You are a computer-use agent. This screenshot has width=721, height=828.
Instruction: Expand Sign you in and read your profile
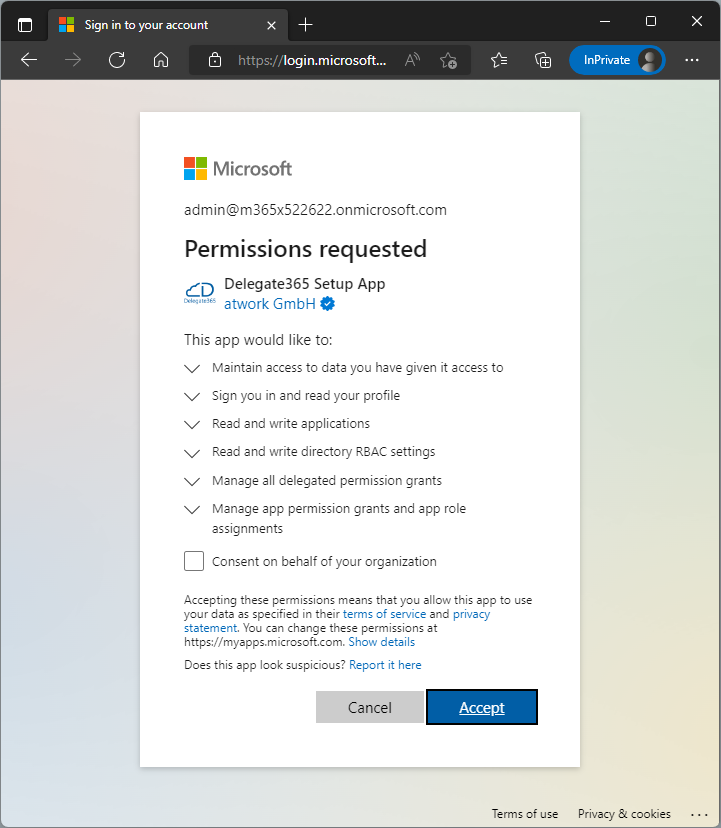click(193, 396)
